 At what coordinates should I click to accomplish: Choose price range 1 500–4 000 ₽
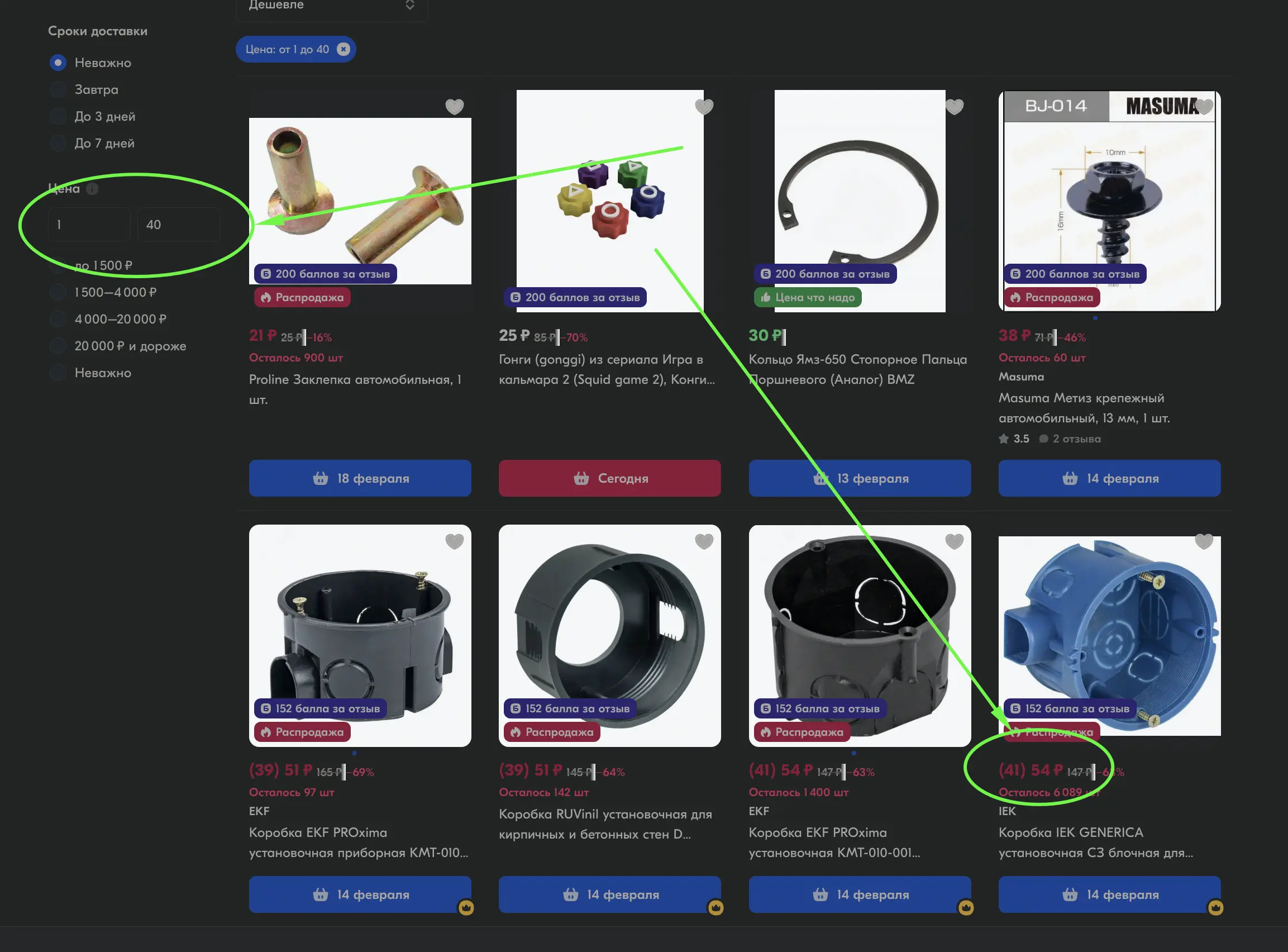58,292
